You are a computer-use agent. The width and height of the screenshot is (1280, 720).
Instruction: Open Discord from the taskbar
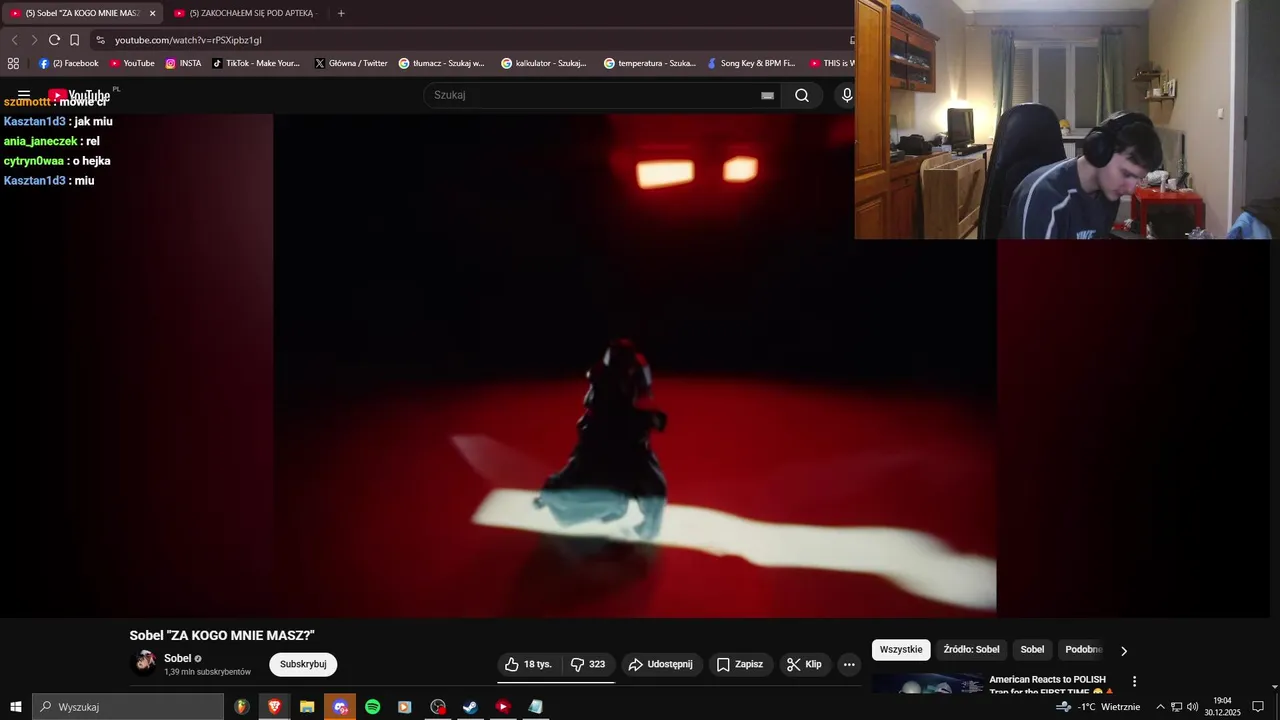(x=340, y=707)
